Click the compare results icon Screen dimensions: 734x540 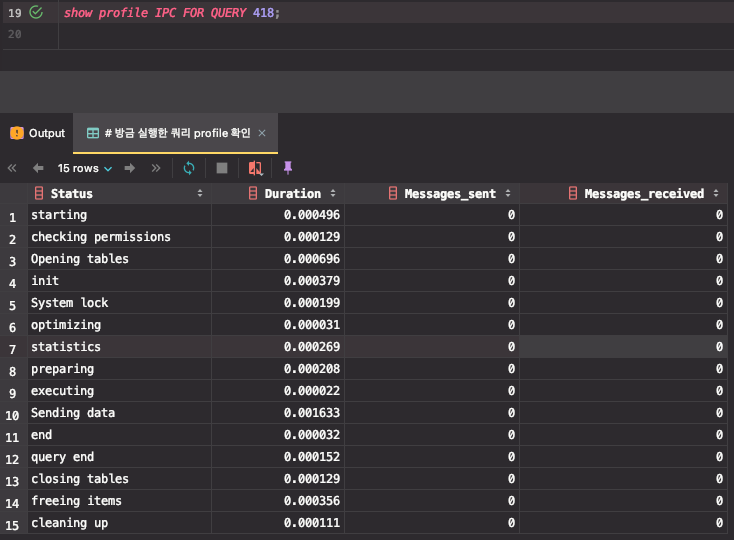coord(256,168)
